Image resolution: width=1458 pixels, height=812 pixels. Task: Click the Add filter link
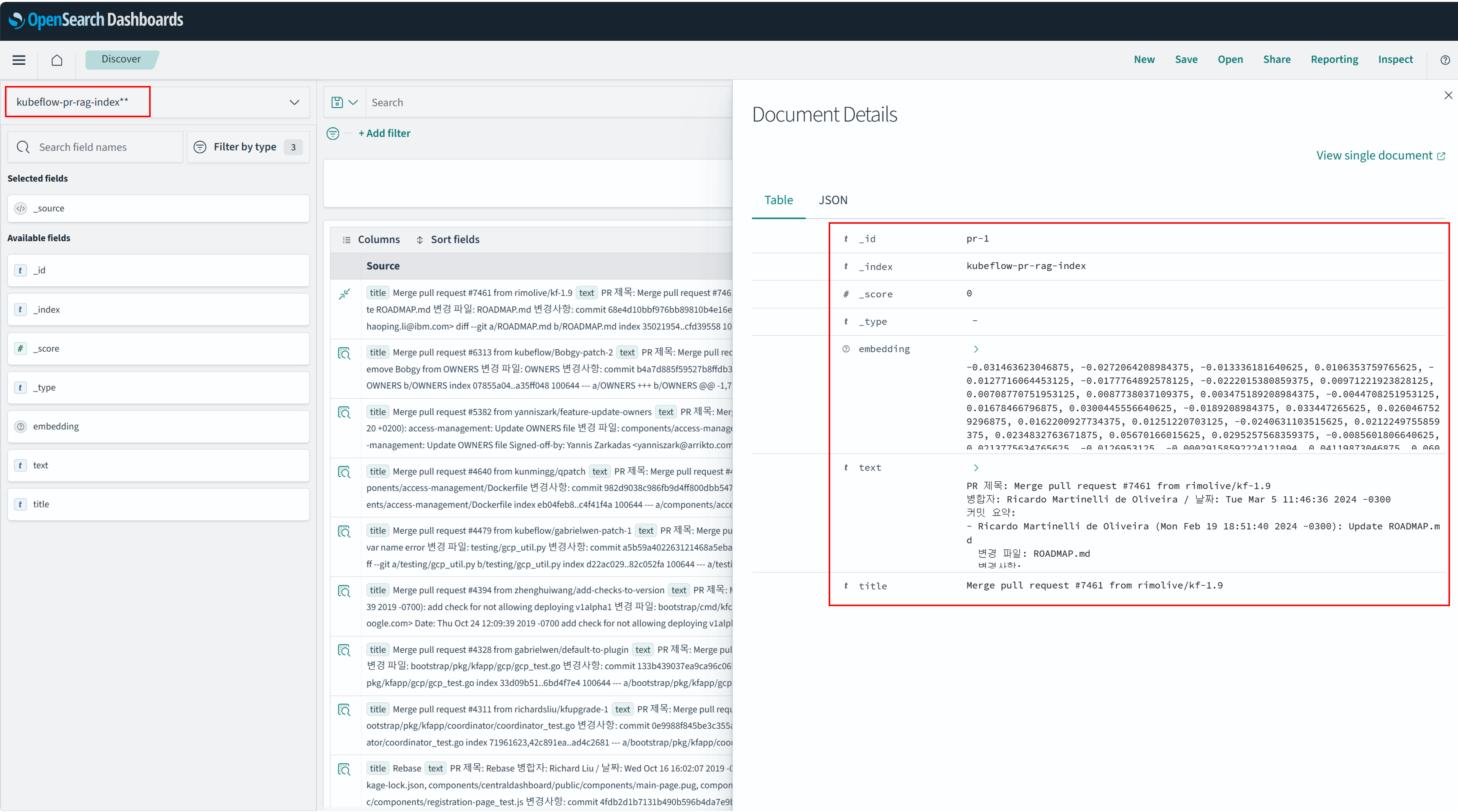(384, 134)
